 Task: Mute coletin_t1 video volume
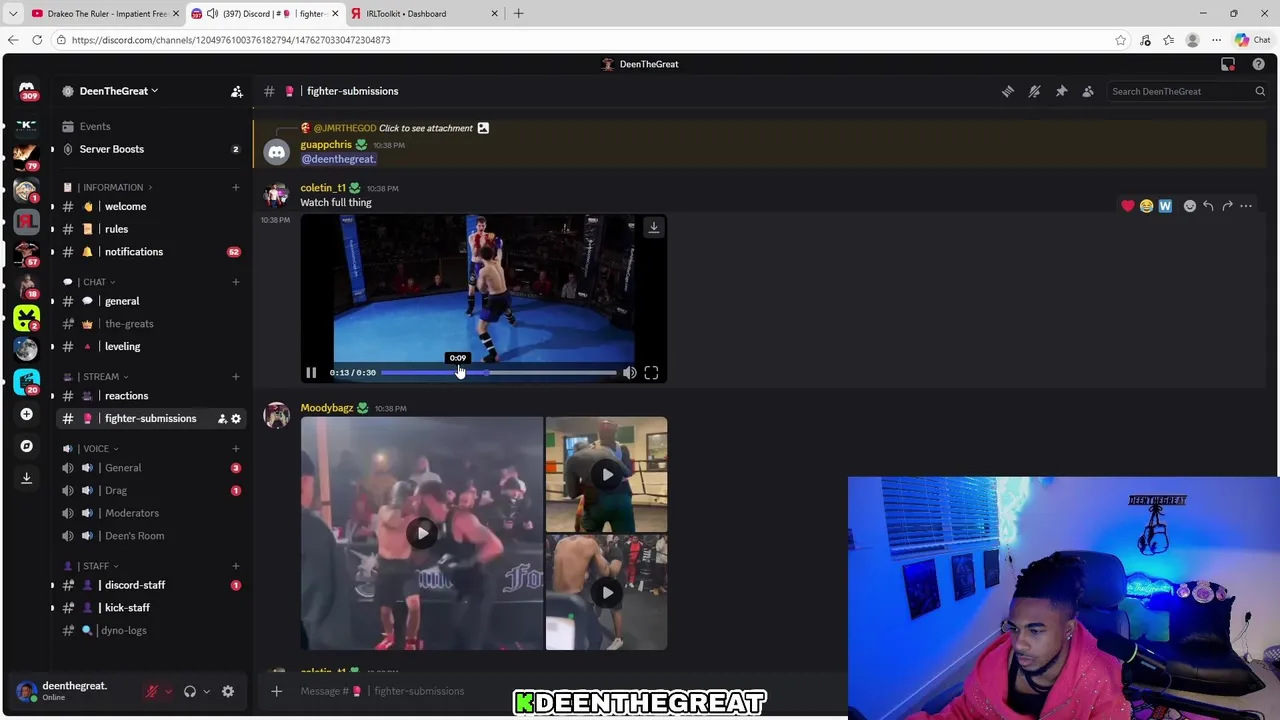point(629,373)
